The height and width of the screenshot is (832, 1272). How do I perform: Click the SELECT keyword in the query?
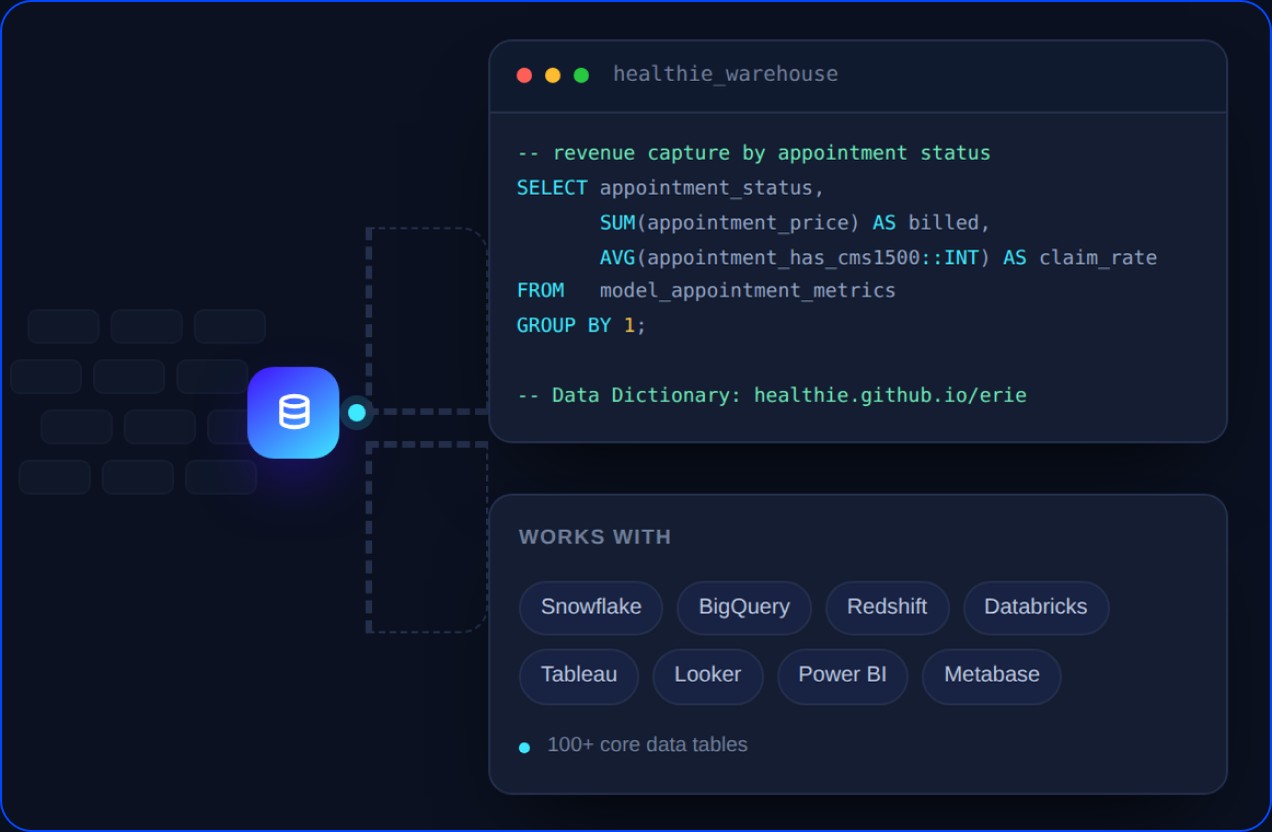click(x=552, y=188)
